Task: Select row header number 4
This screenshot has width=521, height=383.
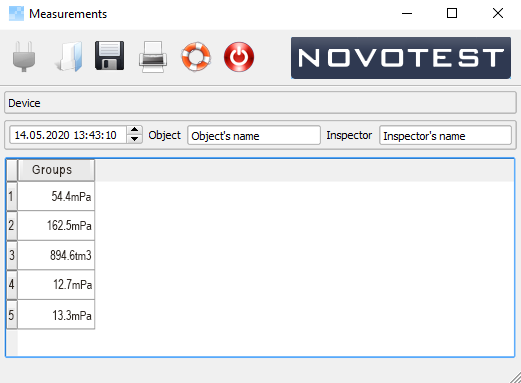Action: point(12,285)
